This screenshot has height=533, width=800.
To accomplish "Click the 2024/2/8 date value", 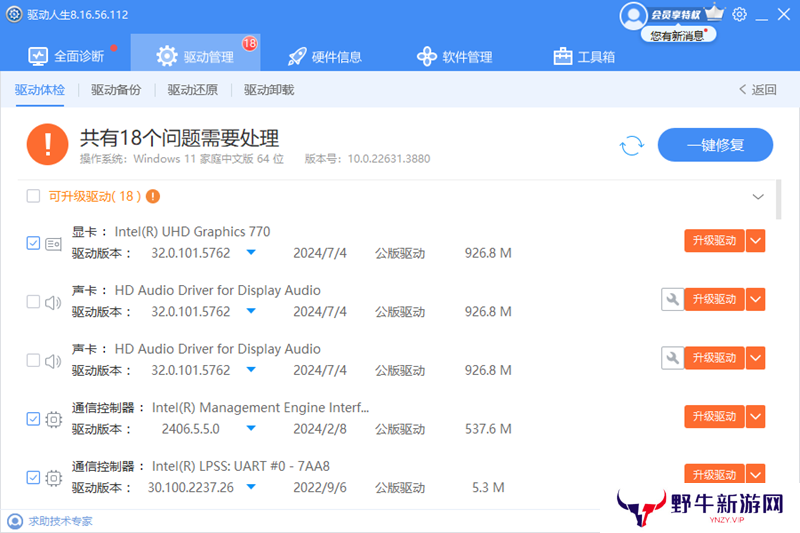I will [x=320, y=429].
